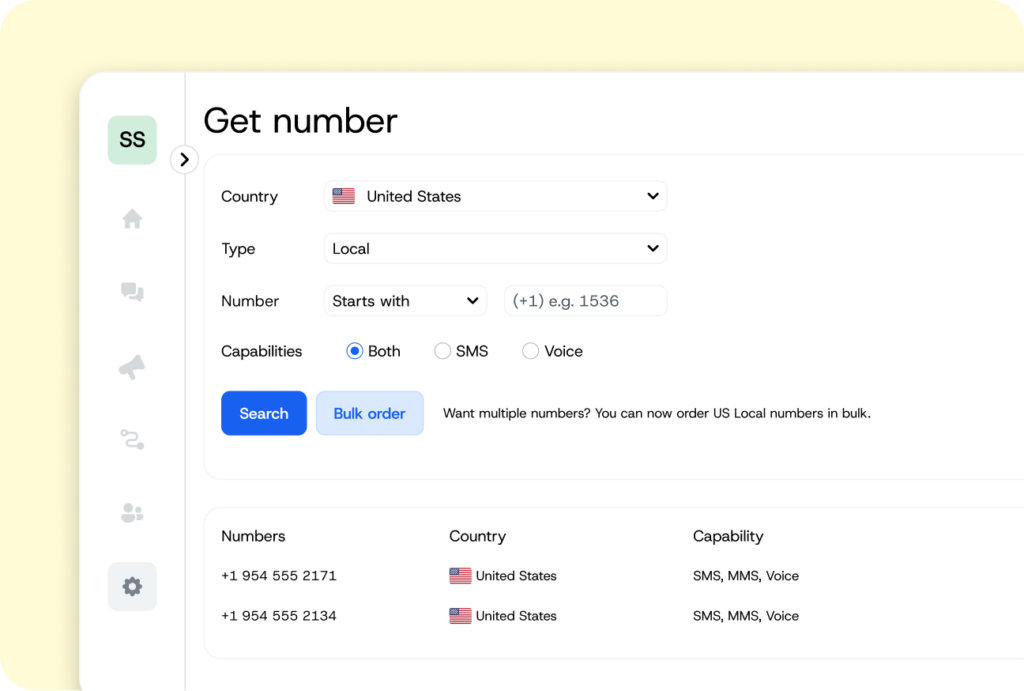Click the Bulk order button
Viewport: 1024px width, 691px height.
[370, 413]
